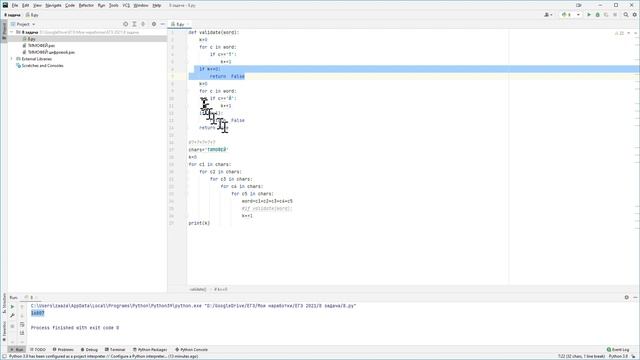Image resolution: width=640 pixels, height=360 pixels.
Task: Open the TODO tool window
Action: point(38,350)
